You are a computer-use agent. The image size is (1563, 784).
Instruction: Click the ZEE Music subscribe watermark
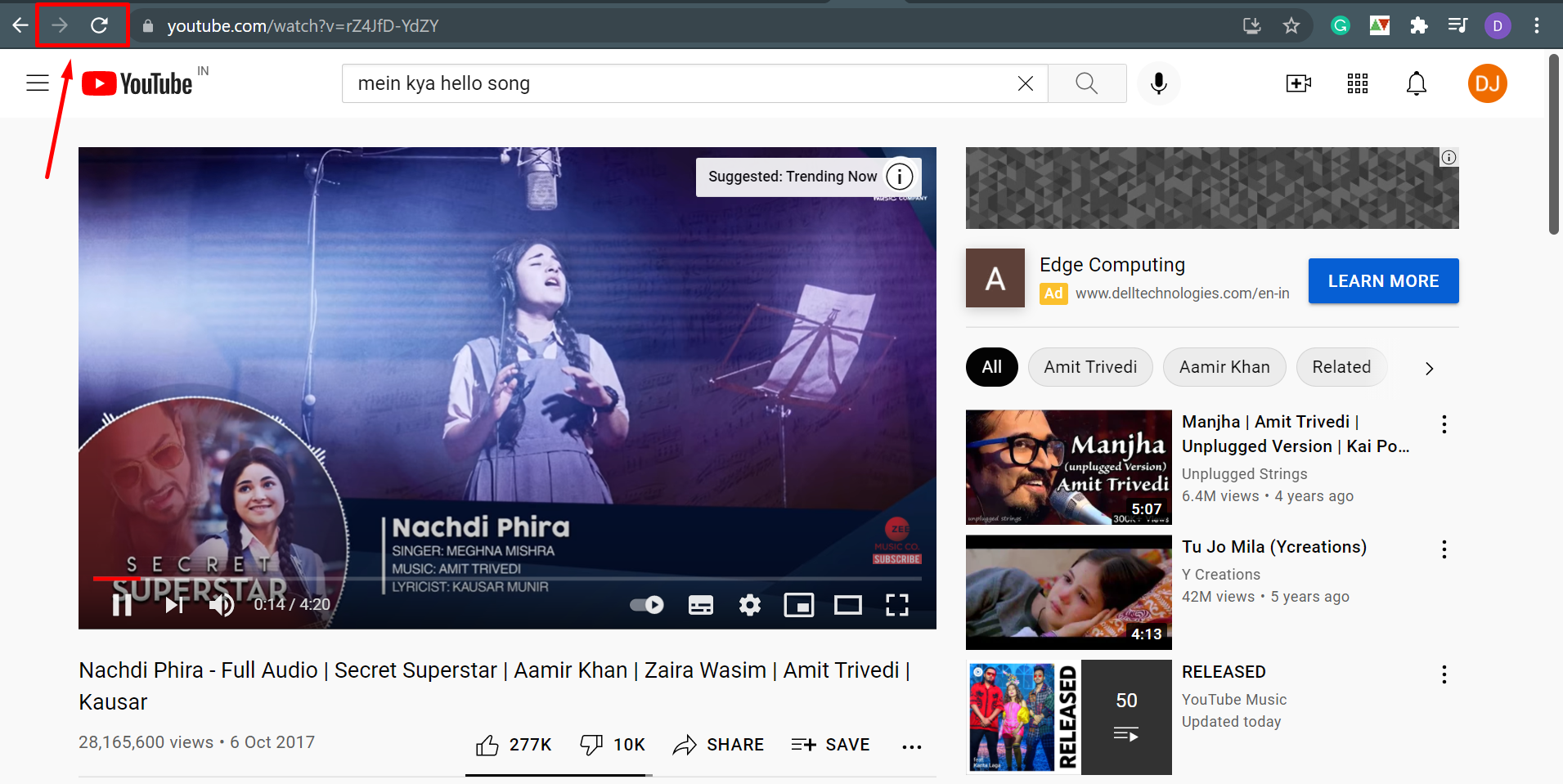click(x=897, y=540)
